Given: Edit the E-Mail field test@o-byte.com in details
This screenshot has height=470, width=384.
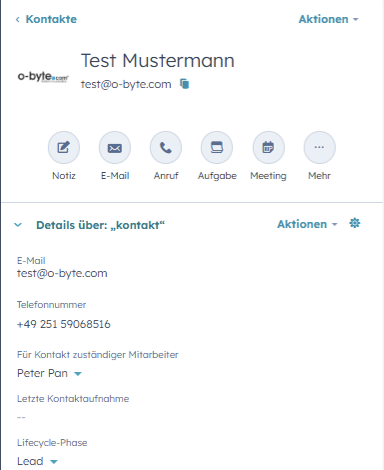Looking at the screenshot, I should [x=62, y=273].
